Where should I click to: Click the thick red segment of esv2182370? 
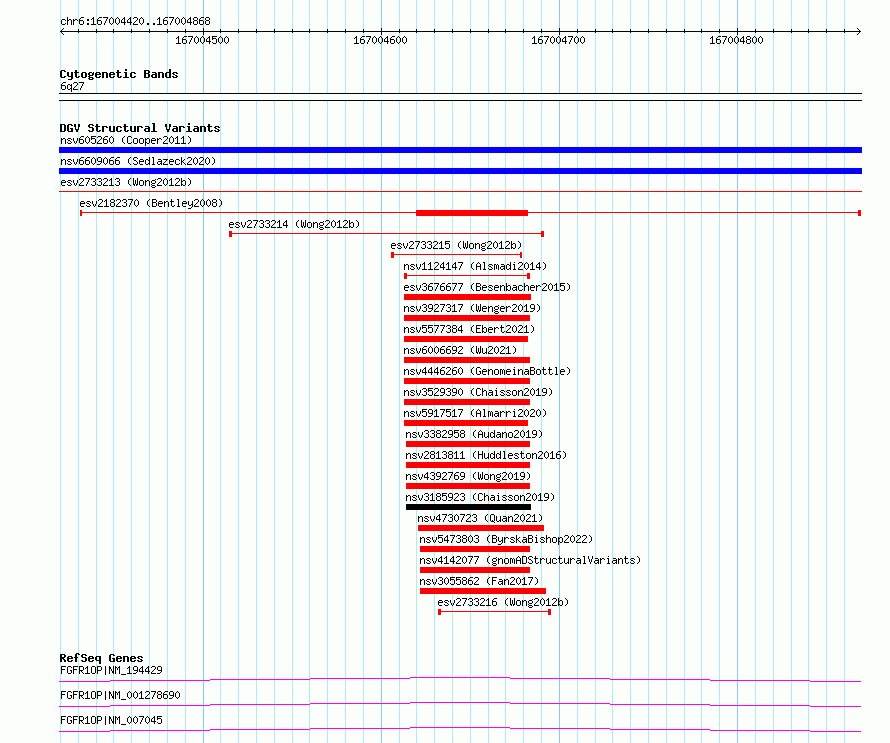[471, 213]
